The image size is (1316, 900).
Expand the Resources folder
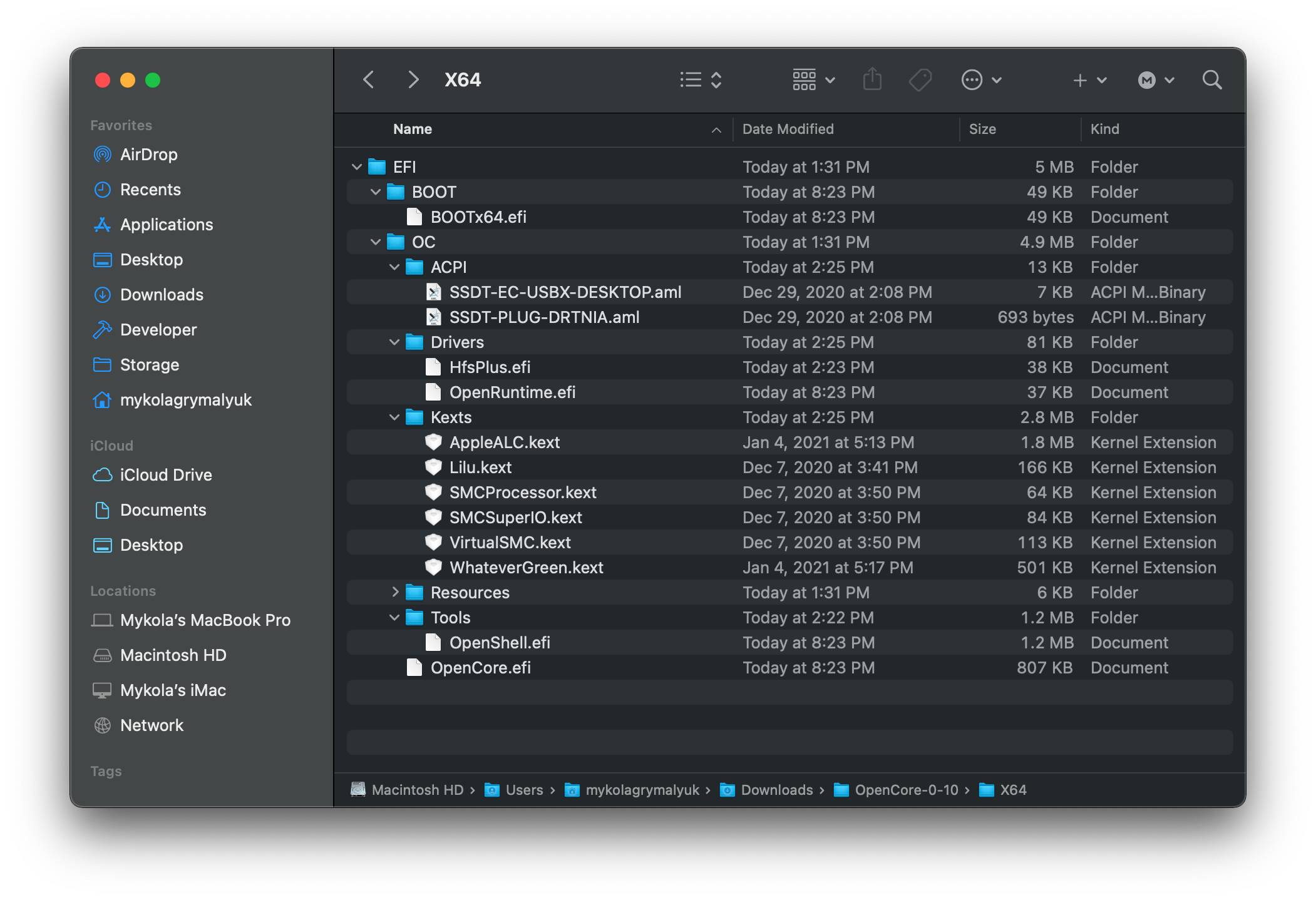[396, 592]
